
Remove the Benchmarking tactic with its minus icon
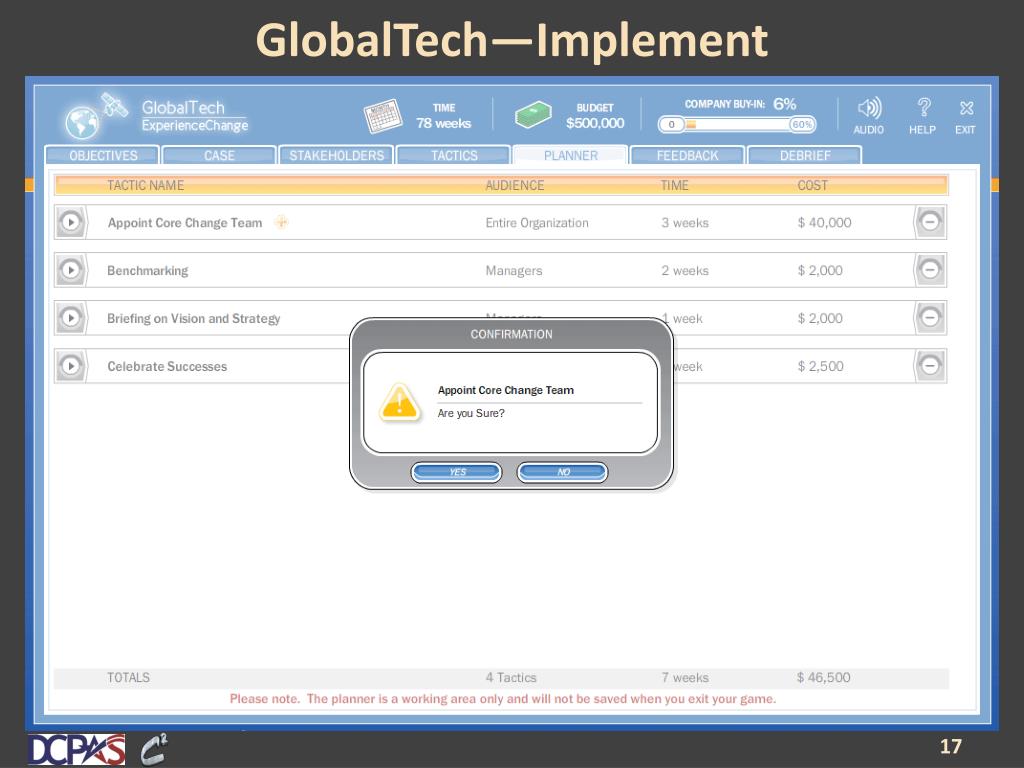930,270
